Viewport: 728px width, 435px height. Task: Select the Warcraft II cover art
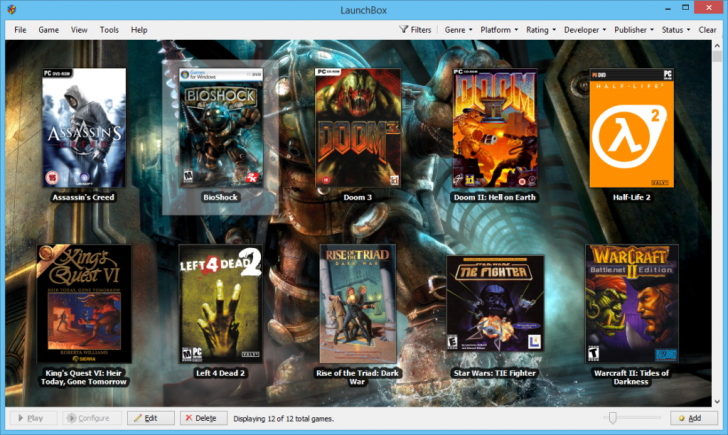(x=631, y=304)
